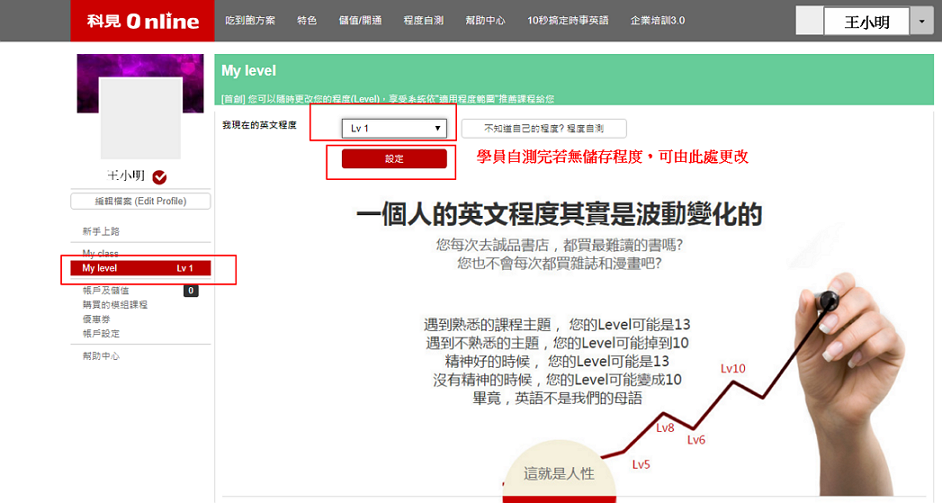Click the 一個人的英文程度其實是波動變化的 headline

[559, 215]
